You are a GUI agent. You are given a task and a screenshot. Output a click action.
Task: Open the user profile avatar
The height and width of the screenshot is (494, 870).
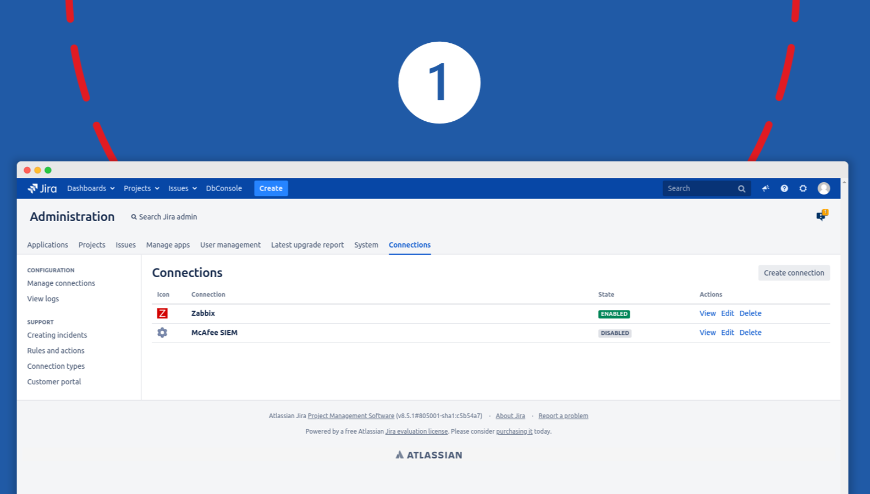(x=824, y=188)
